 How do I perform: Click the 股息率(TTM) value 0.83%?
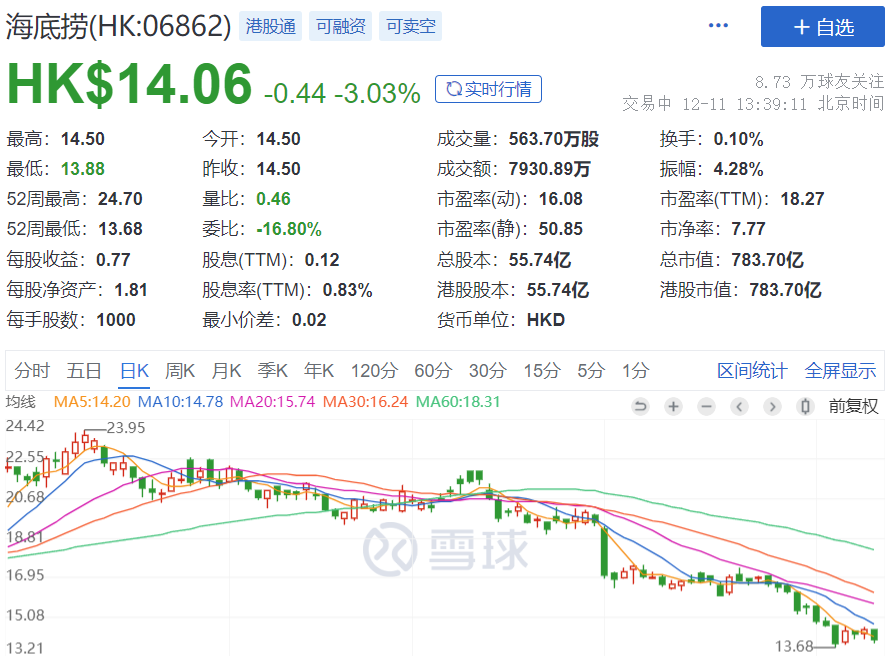click(x=347, y=290)
